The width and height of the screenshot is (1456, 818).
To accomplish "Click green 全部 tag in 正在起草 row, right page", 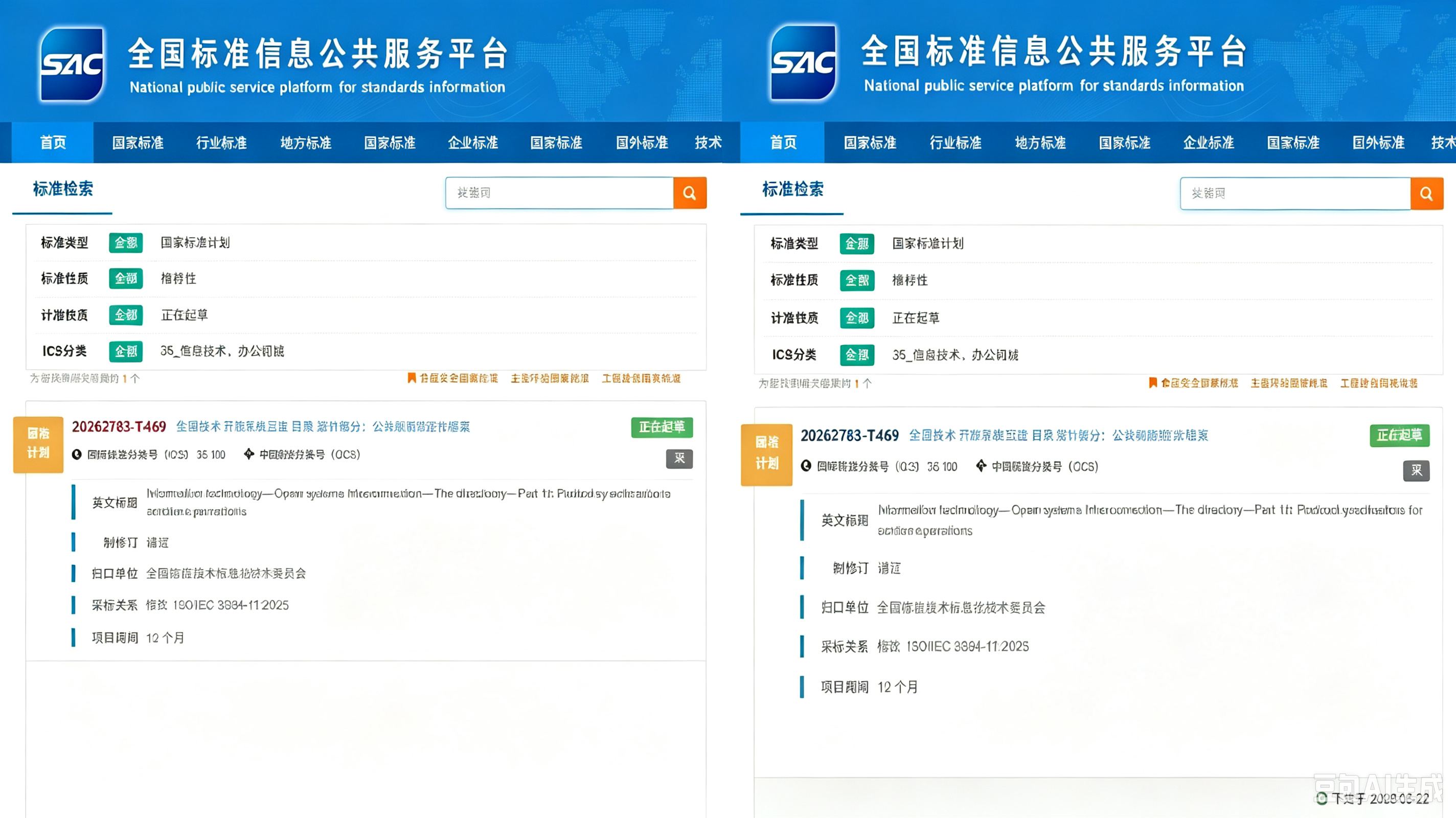I will (x=857, y=317).
